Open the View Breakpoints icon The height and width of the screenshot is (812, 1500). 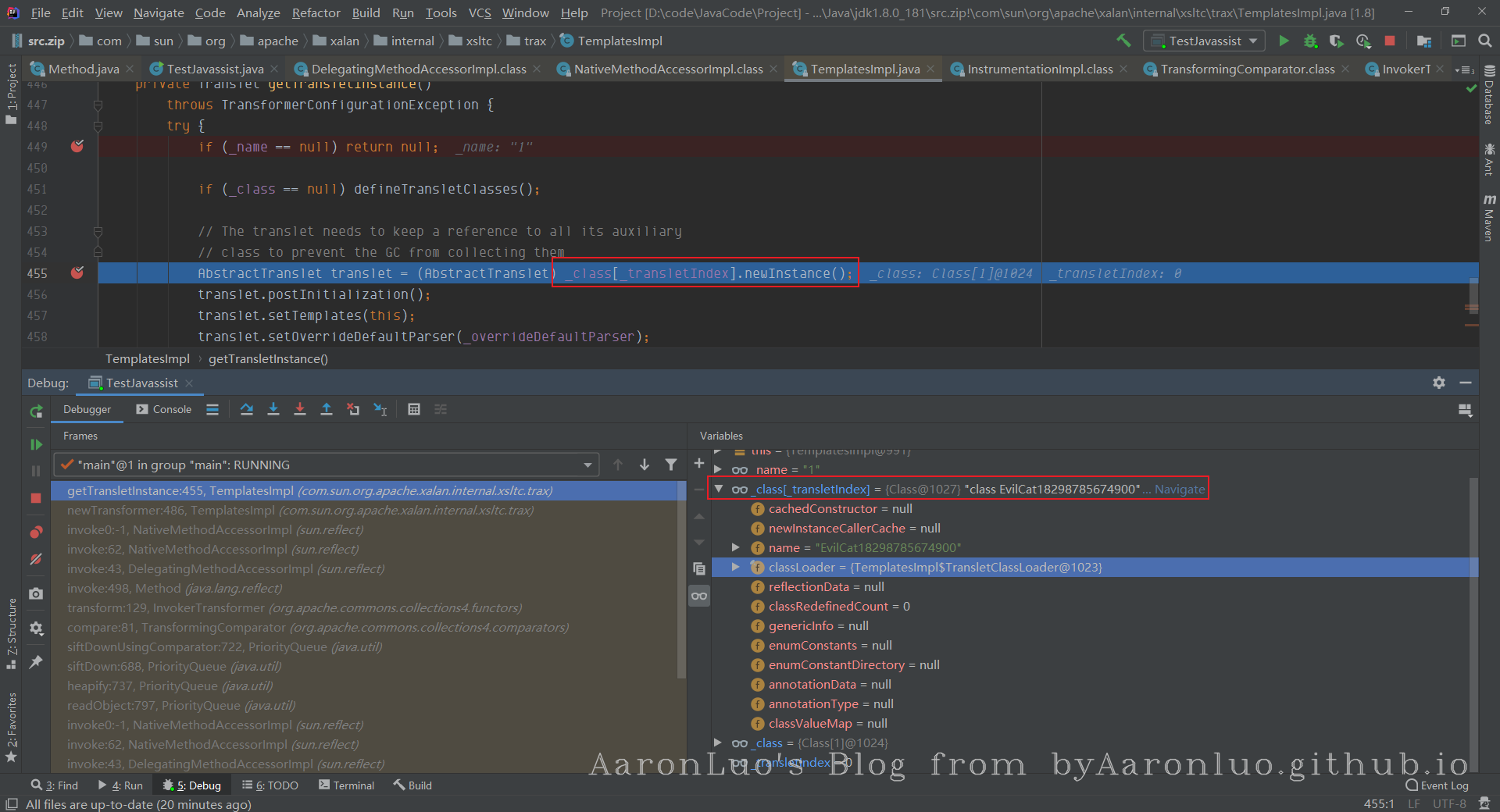[x=36, y=532]
